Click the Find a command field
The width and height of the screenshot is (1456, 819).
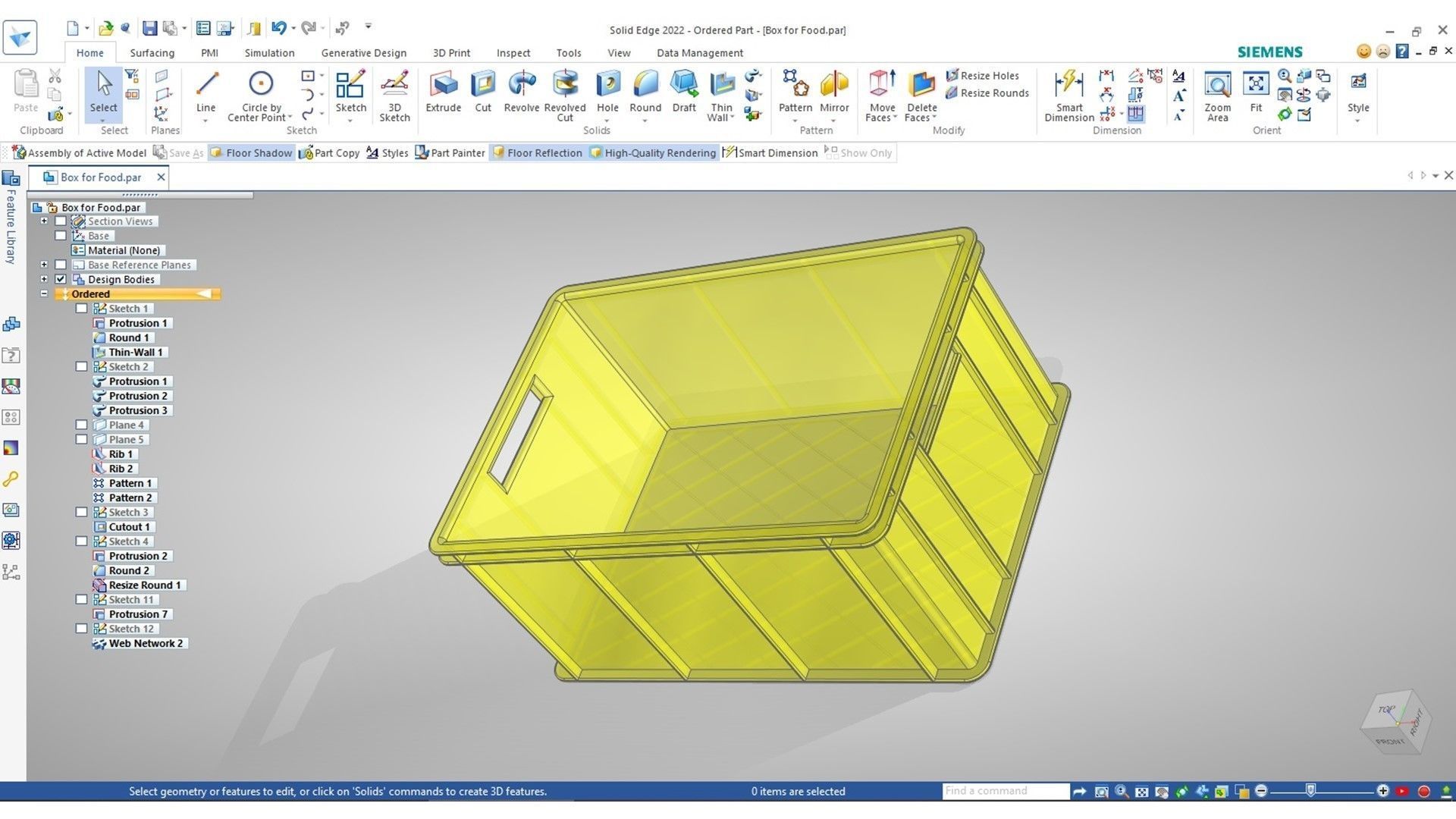pos(1006,791)
